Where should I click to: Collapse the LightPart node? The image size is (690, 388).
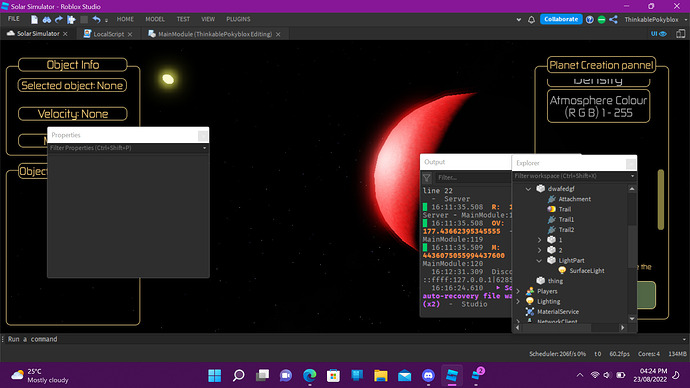coord(540,260)
